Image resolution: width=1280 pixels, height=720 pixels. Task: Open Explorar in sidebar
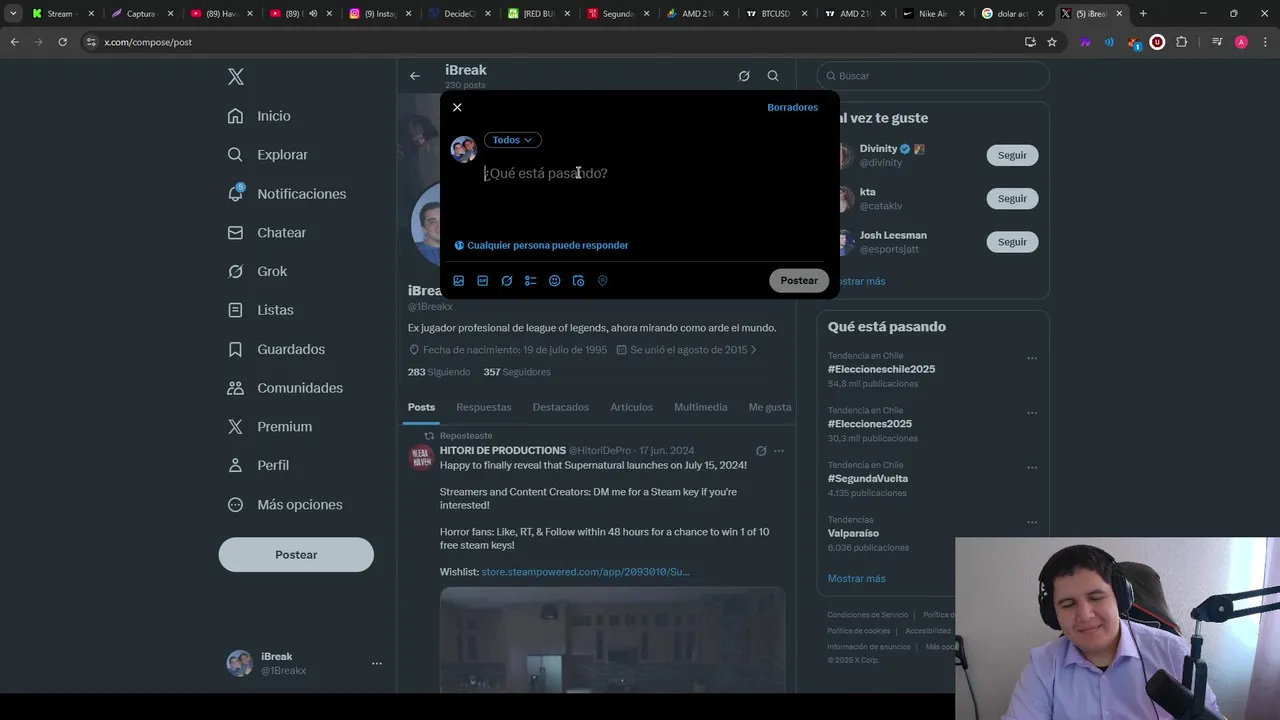pyautogui.click(x=268, y=155)
